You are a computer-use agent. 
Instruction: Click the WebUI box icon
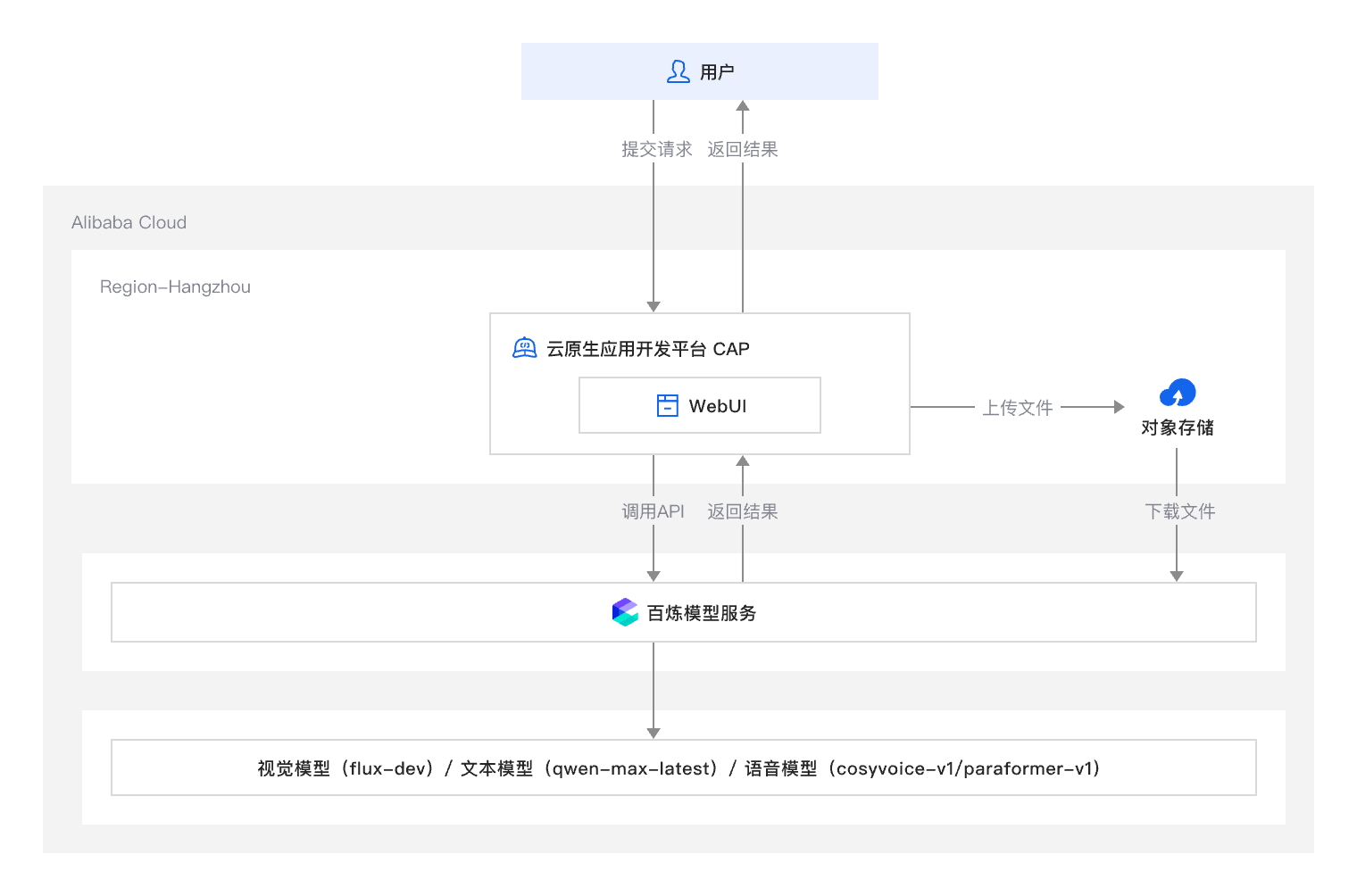pos(668,406)
